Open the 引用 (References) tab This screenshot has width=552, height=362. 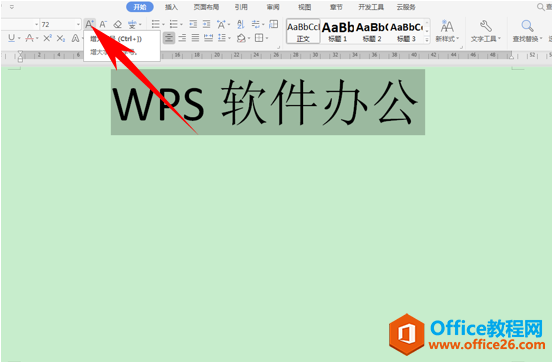(241, 7)
